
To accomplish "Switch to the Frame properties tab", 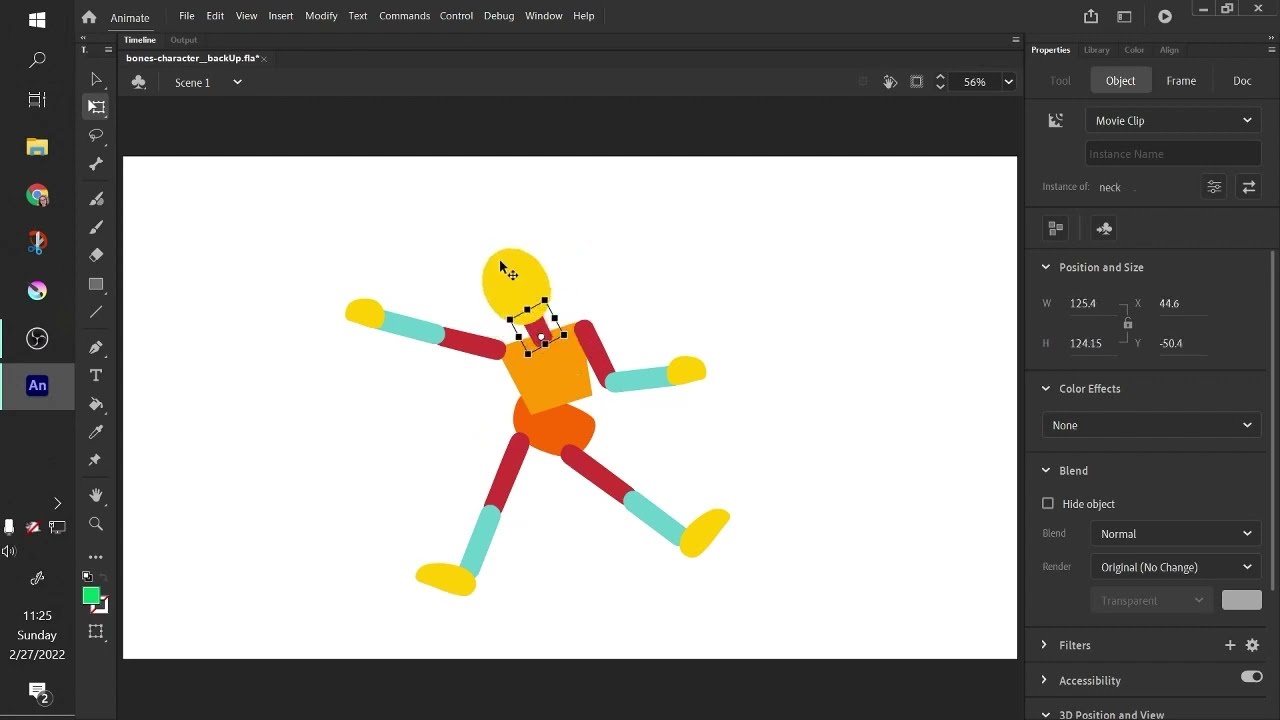I will pyautogui.click(x=1181, y=81).
